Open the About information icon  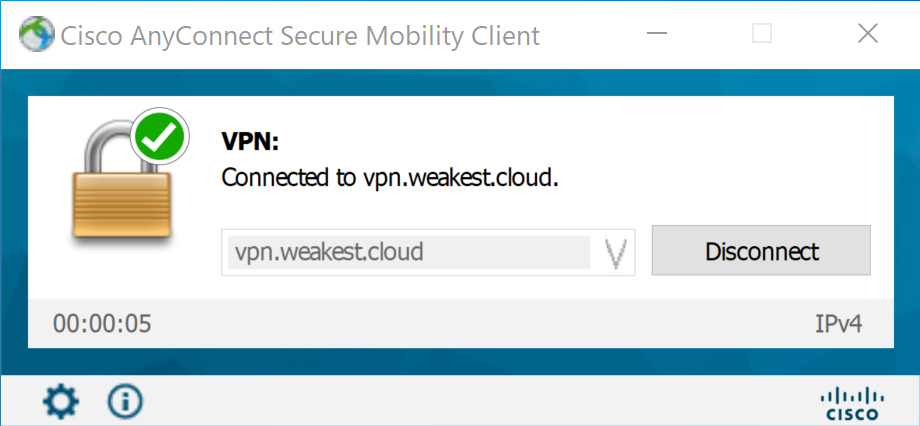(x=125, y=401)
